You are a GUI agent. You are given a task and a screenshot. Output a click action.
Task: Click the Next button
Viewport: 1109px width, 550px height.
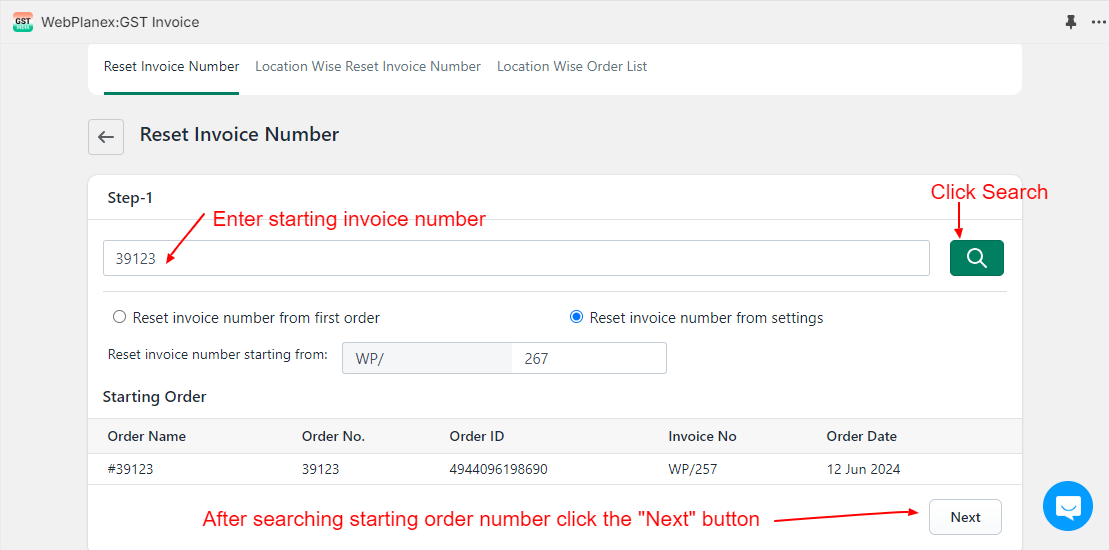click(x=965, y=517)
